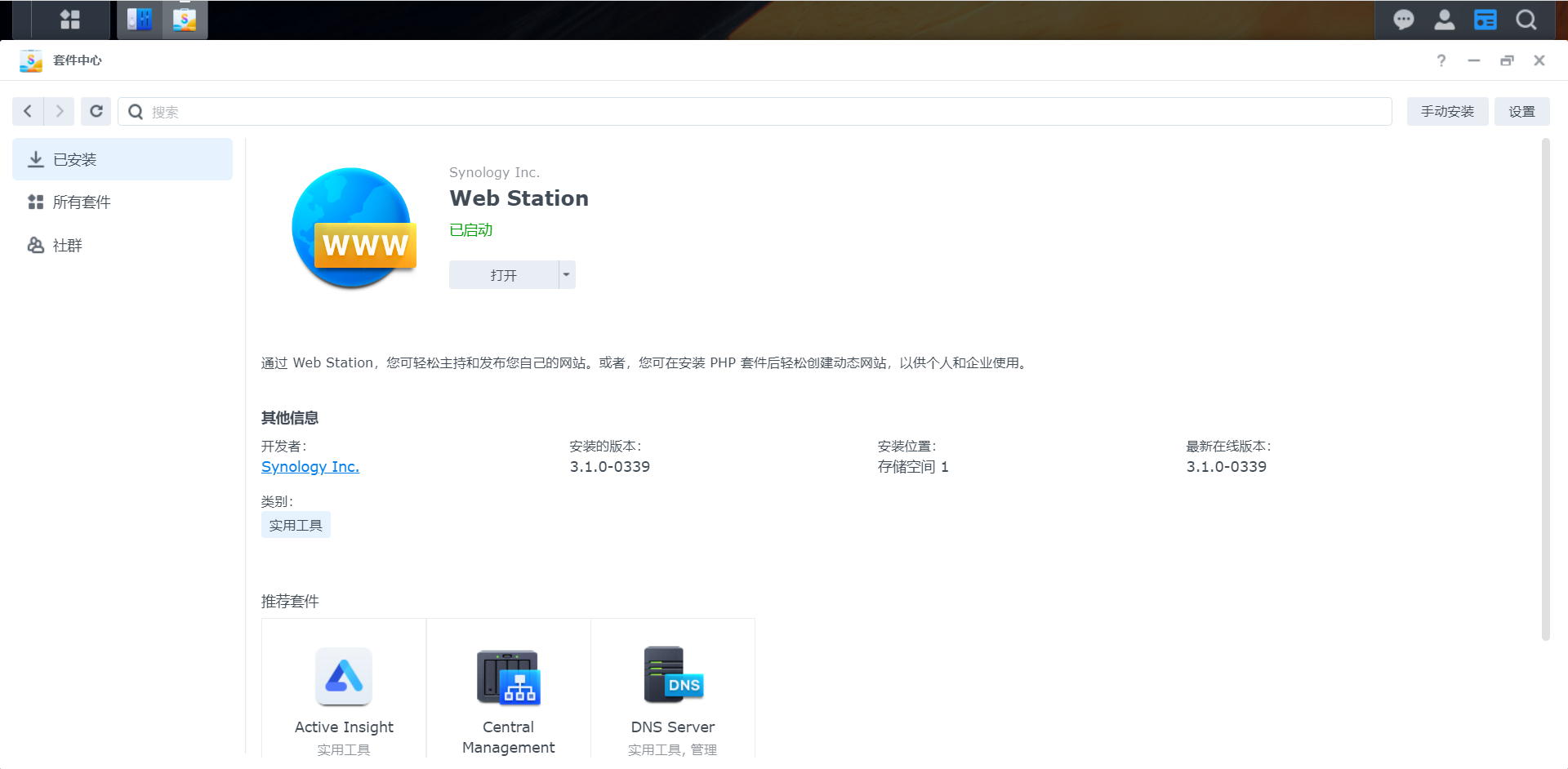Click the installed download icon in the sidebar
Viewport: 1568px width, 769px height.
(36, 159)
